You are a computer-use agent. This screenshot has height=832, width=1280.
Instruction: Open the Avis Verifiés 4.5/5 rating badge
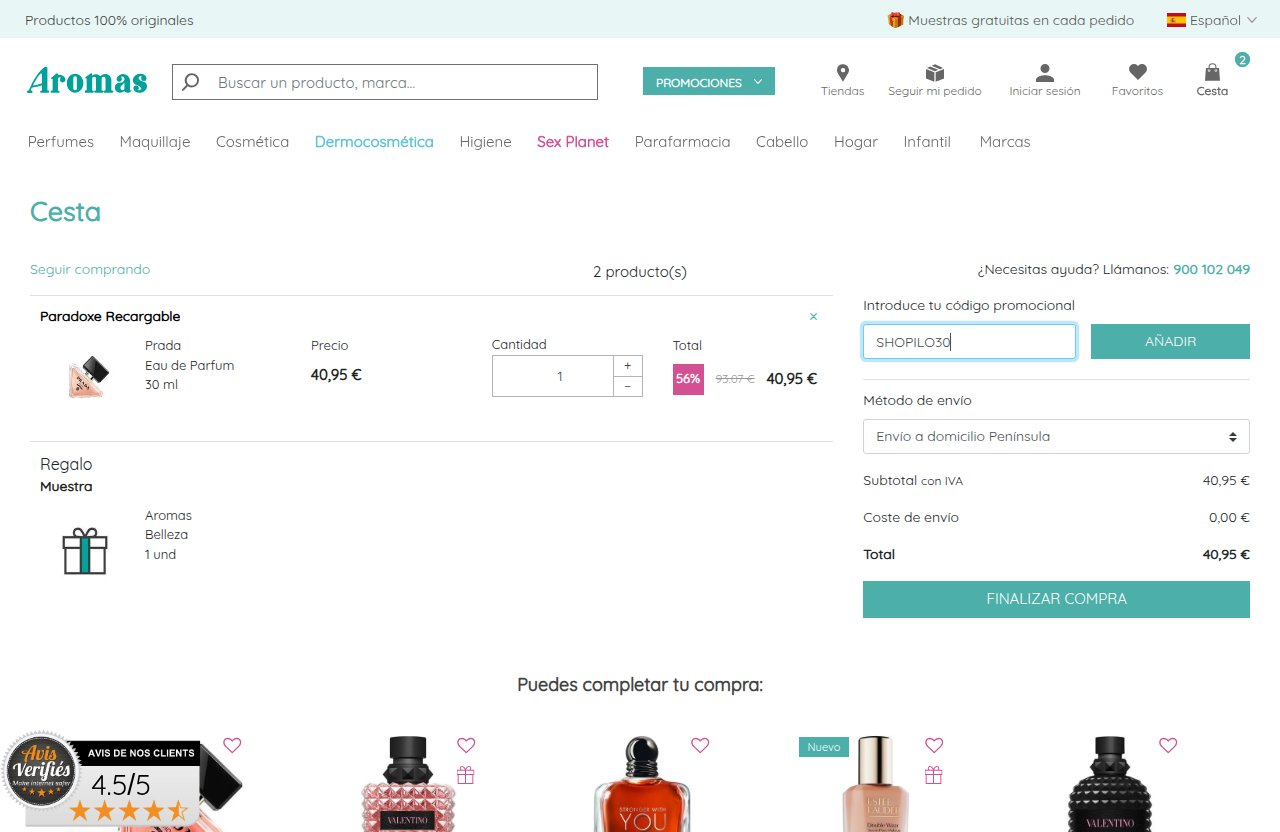(x=100, y=779)
